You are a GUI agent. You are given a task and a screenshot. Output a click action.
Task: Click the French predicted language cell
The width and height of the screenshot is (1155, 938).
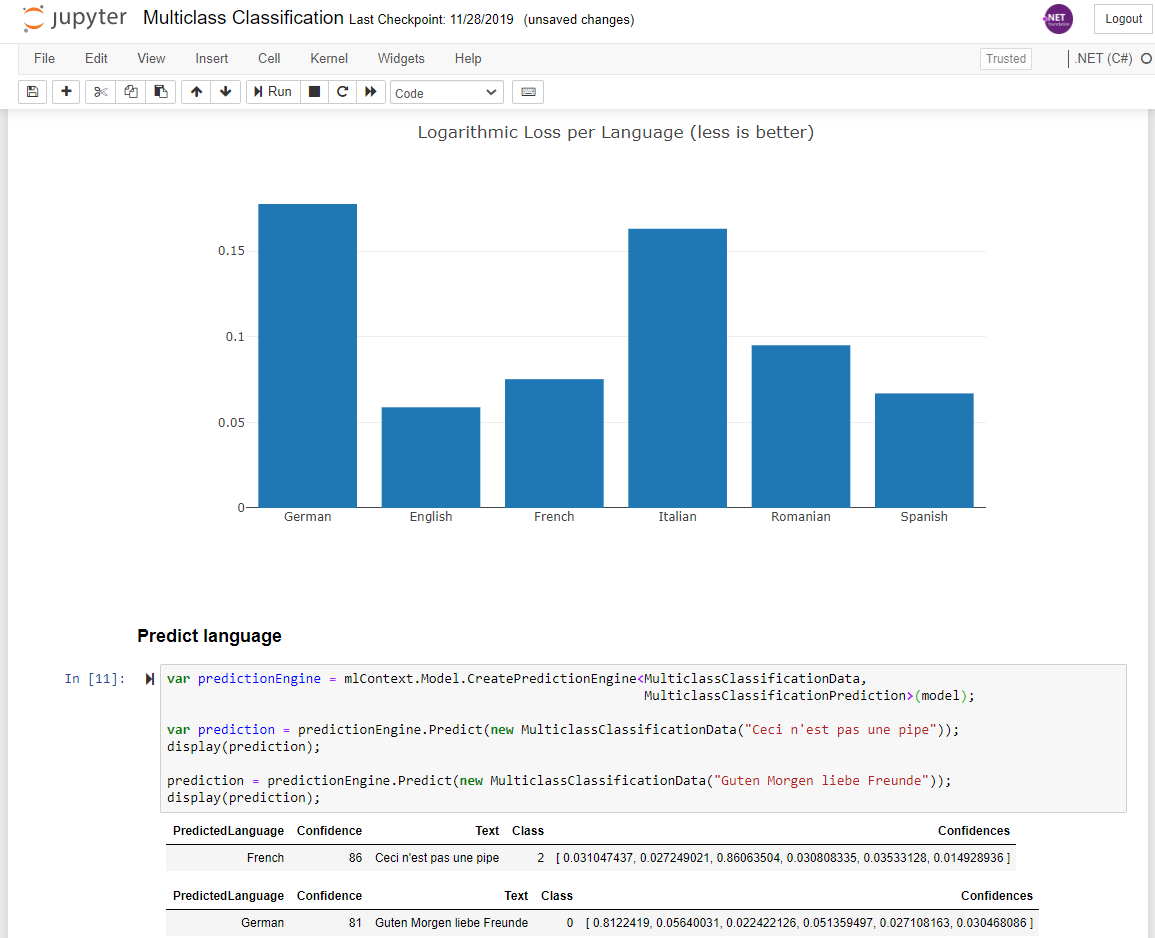point(265,858)
